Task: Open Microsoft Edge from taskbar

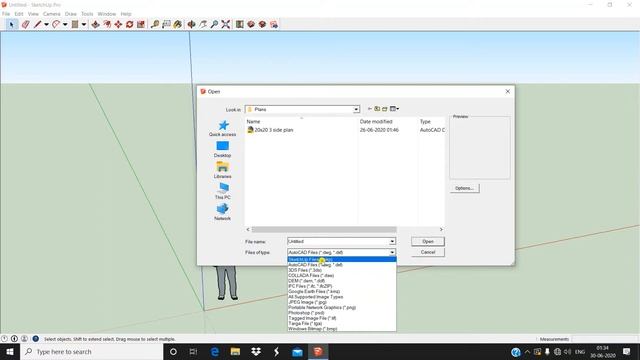Action: (x=215, y=351)
